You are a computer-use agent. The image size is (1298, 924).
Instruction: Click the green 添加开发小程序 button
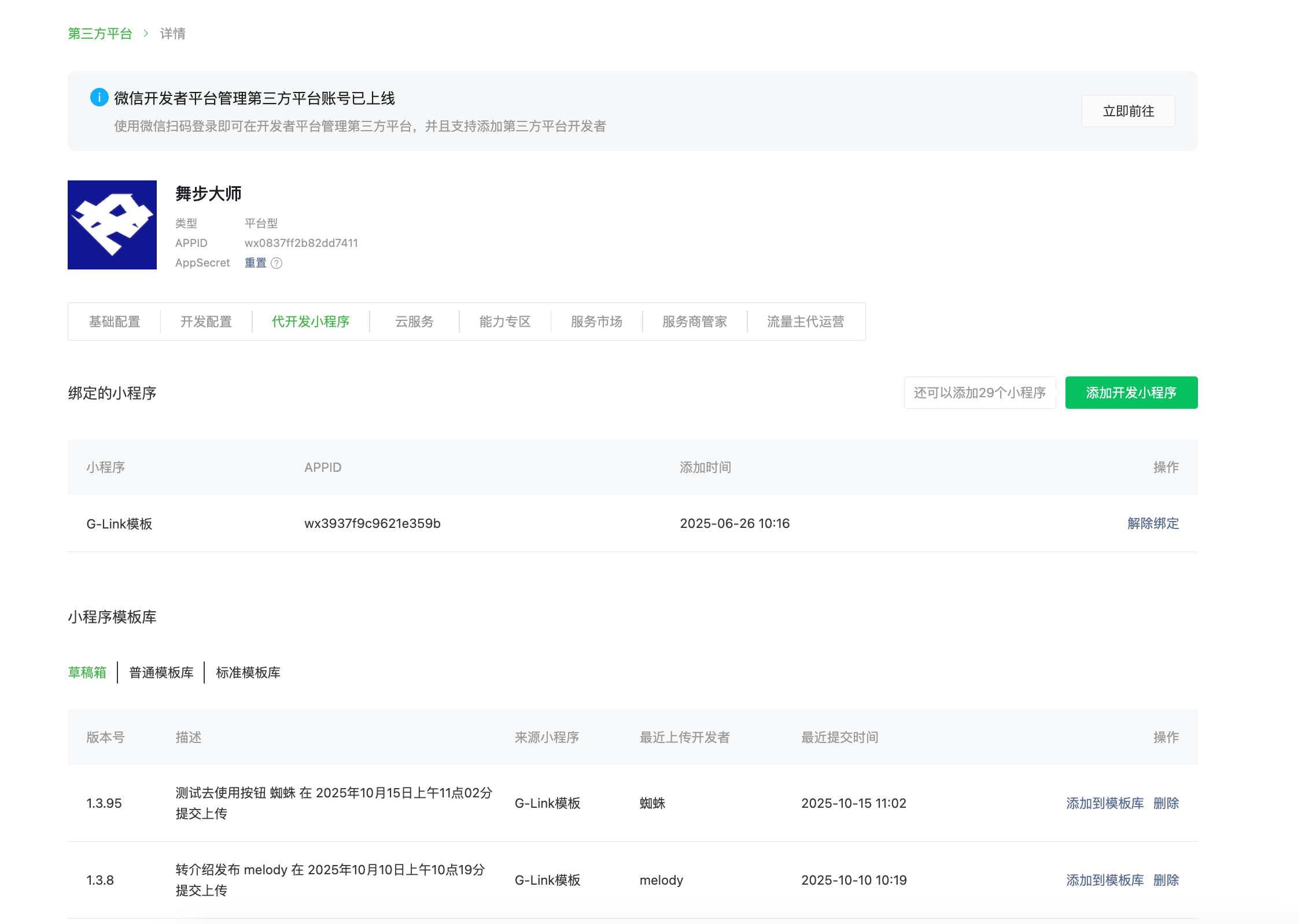[1131, 393]
